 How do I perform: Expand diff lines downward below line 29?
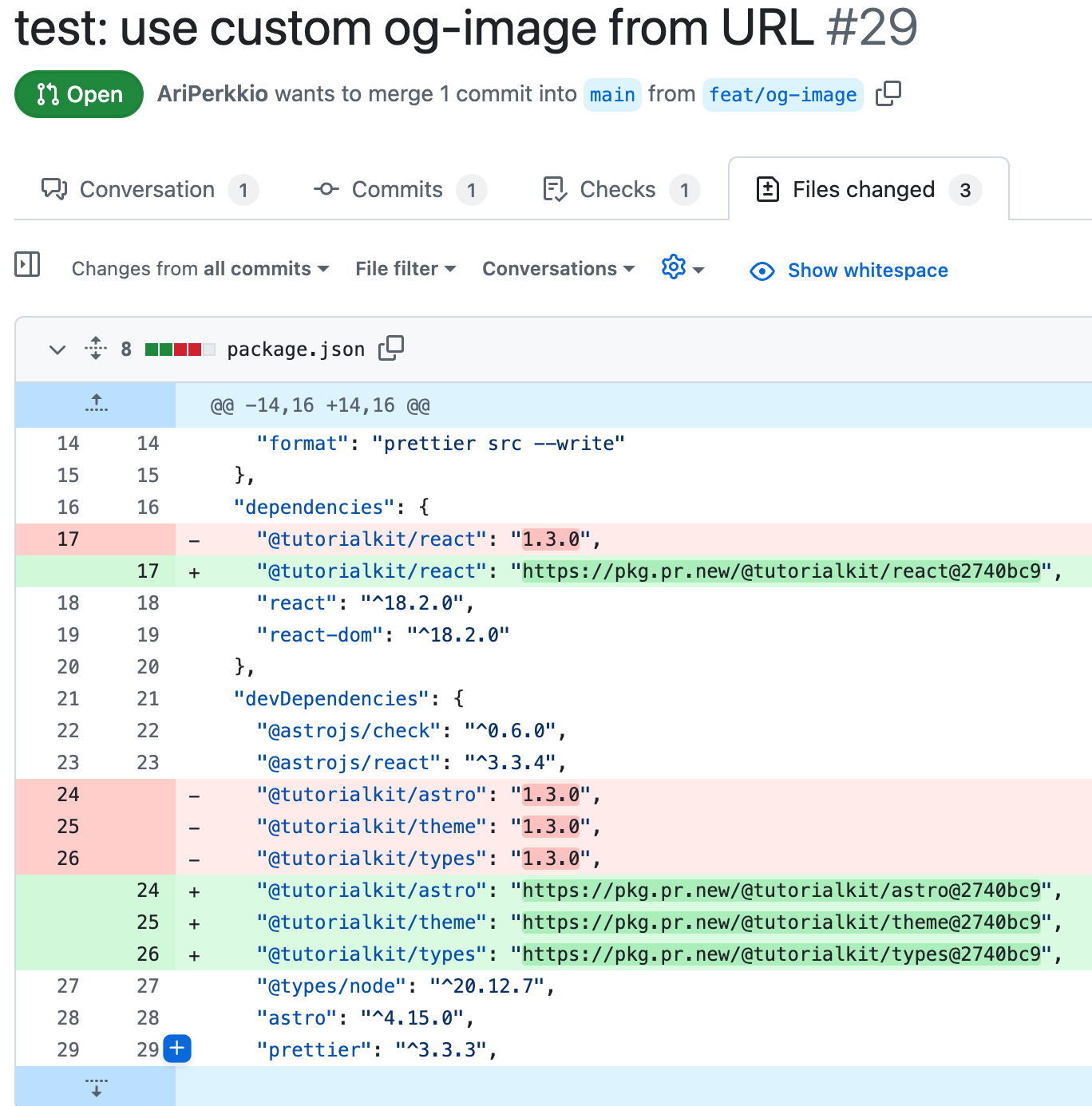(96, 1087)
